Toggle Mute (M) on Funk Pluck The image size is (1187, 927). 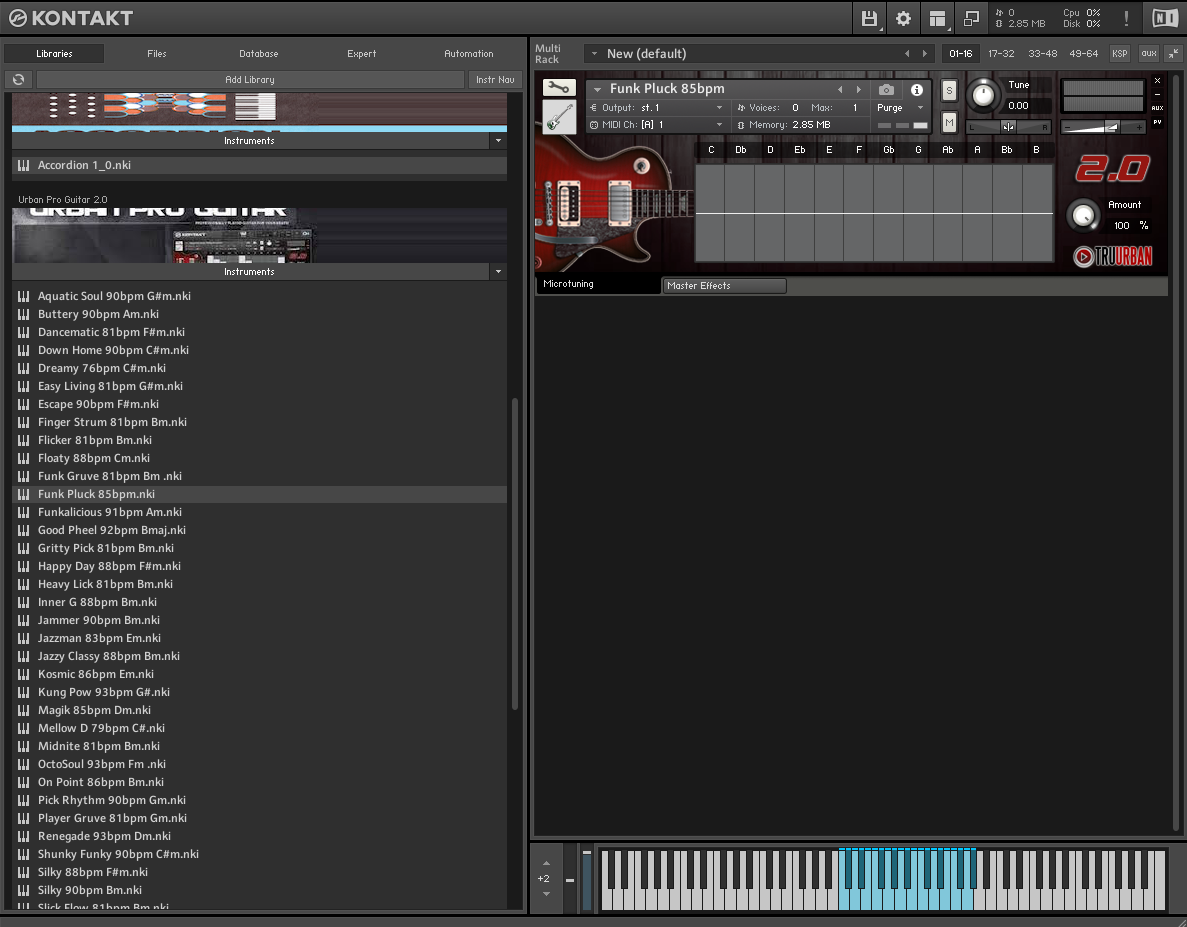coord(949,123)
